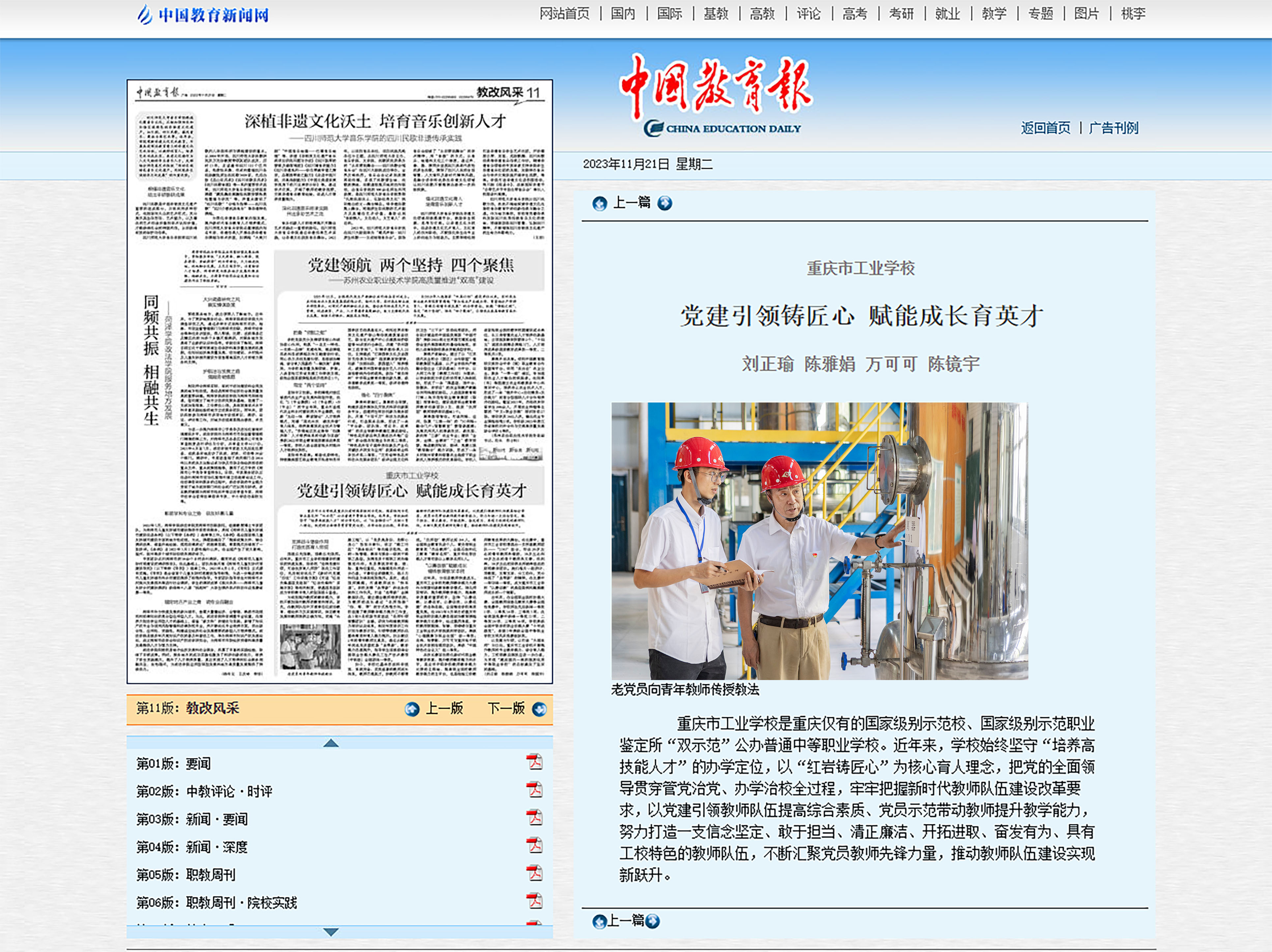Open PDF icon for 第05版 职教周刊

[534, 873]
